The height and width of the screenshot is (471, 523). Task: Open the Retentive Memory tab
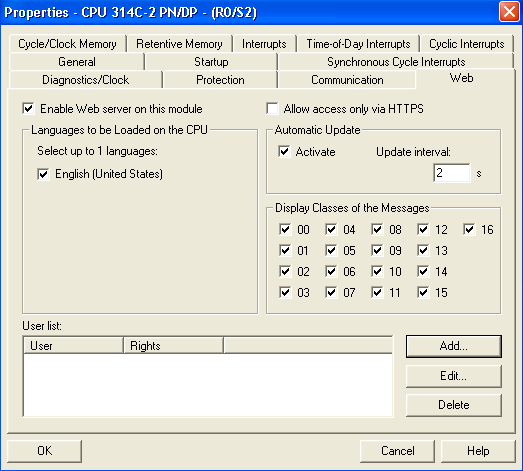click(x=179, y=44)
